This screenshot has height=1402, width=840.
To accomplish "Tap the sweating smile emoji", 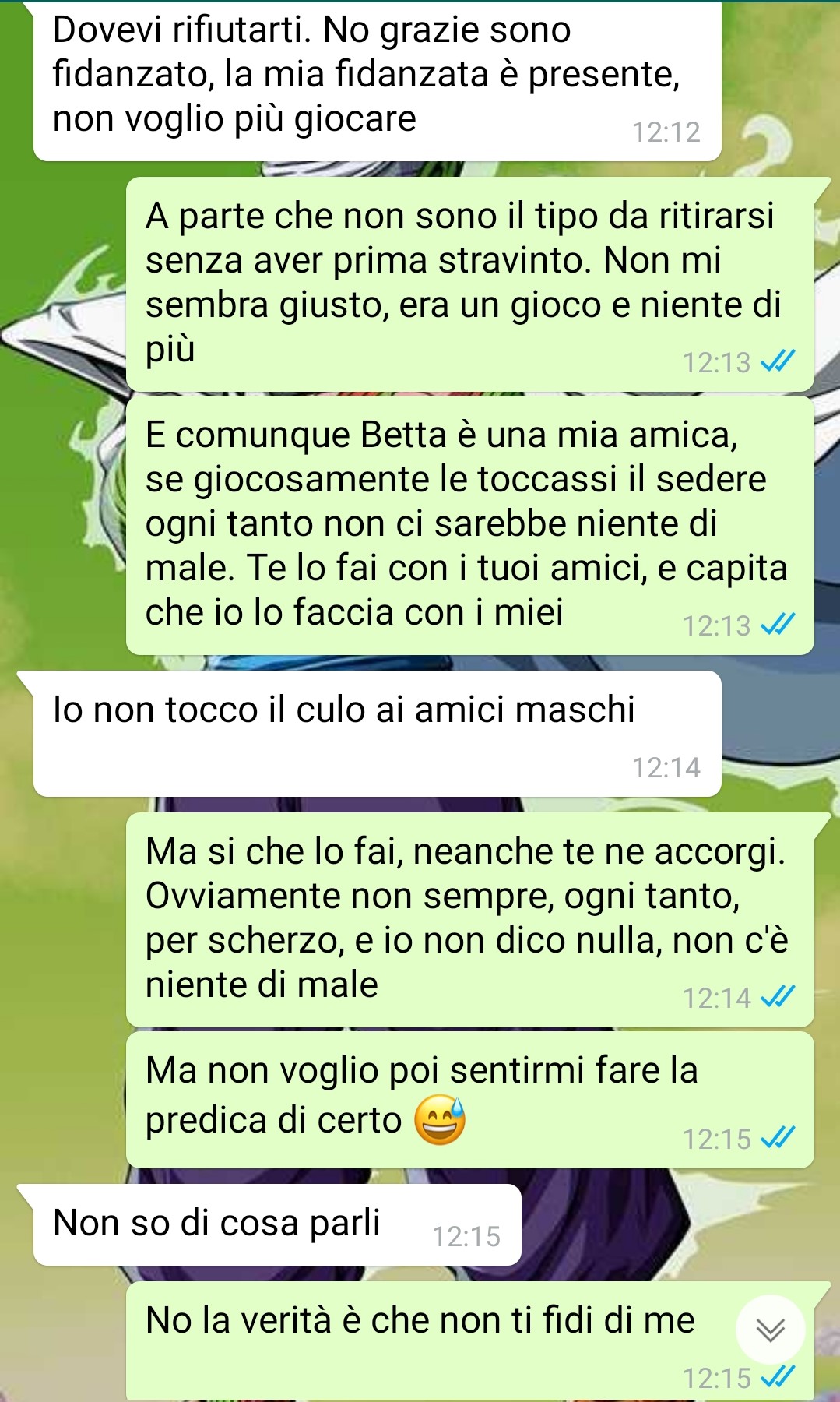I will (x=440, y=1121).
